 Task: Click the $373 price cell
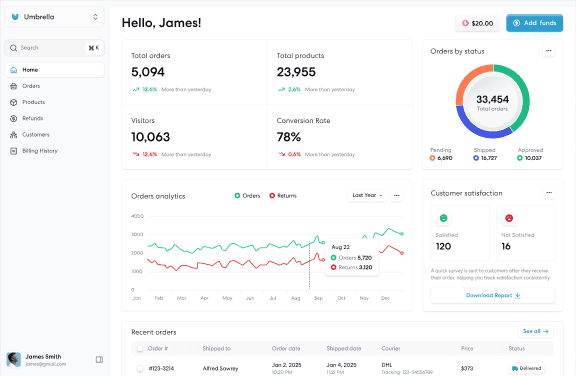pyautogui.click(x=467, y=368)
